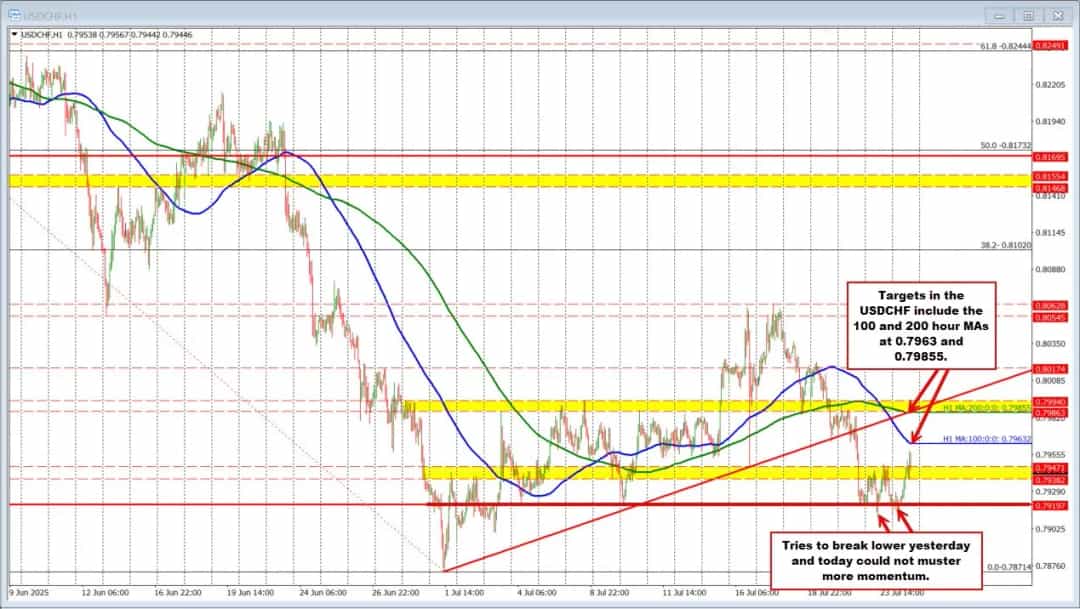Click the 0.80174 red price tag
Image resolution: width=1080 pixels, height=609 pixels.
click(1050, 369)
